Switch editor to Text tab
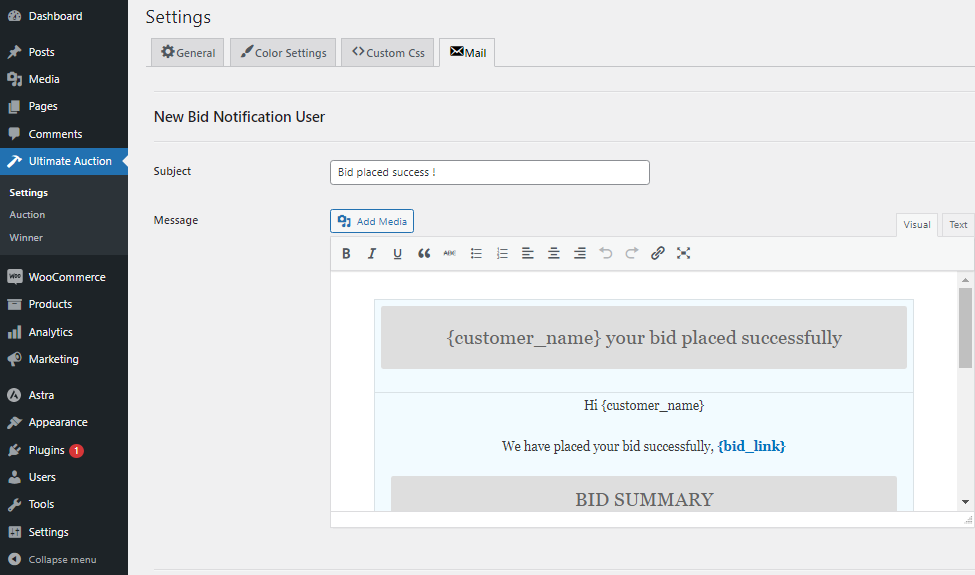Screen dimensions: 975x575 point(958,225)
